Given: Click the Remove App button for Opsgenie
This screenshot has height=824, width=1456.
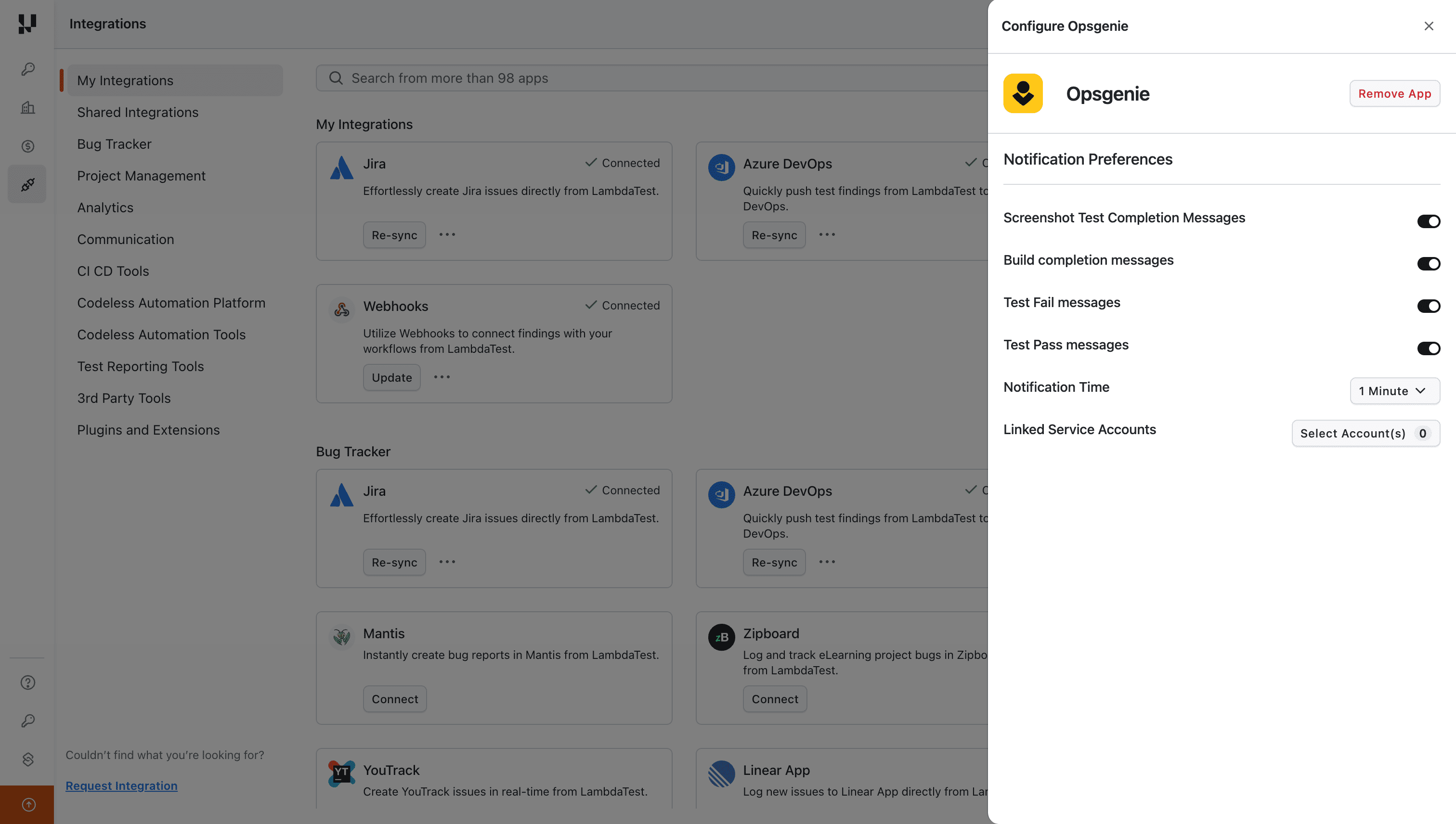Looking at the screenshot, I should point(1394,93).
